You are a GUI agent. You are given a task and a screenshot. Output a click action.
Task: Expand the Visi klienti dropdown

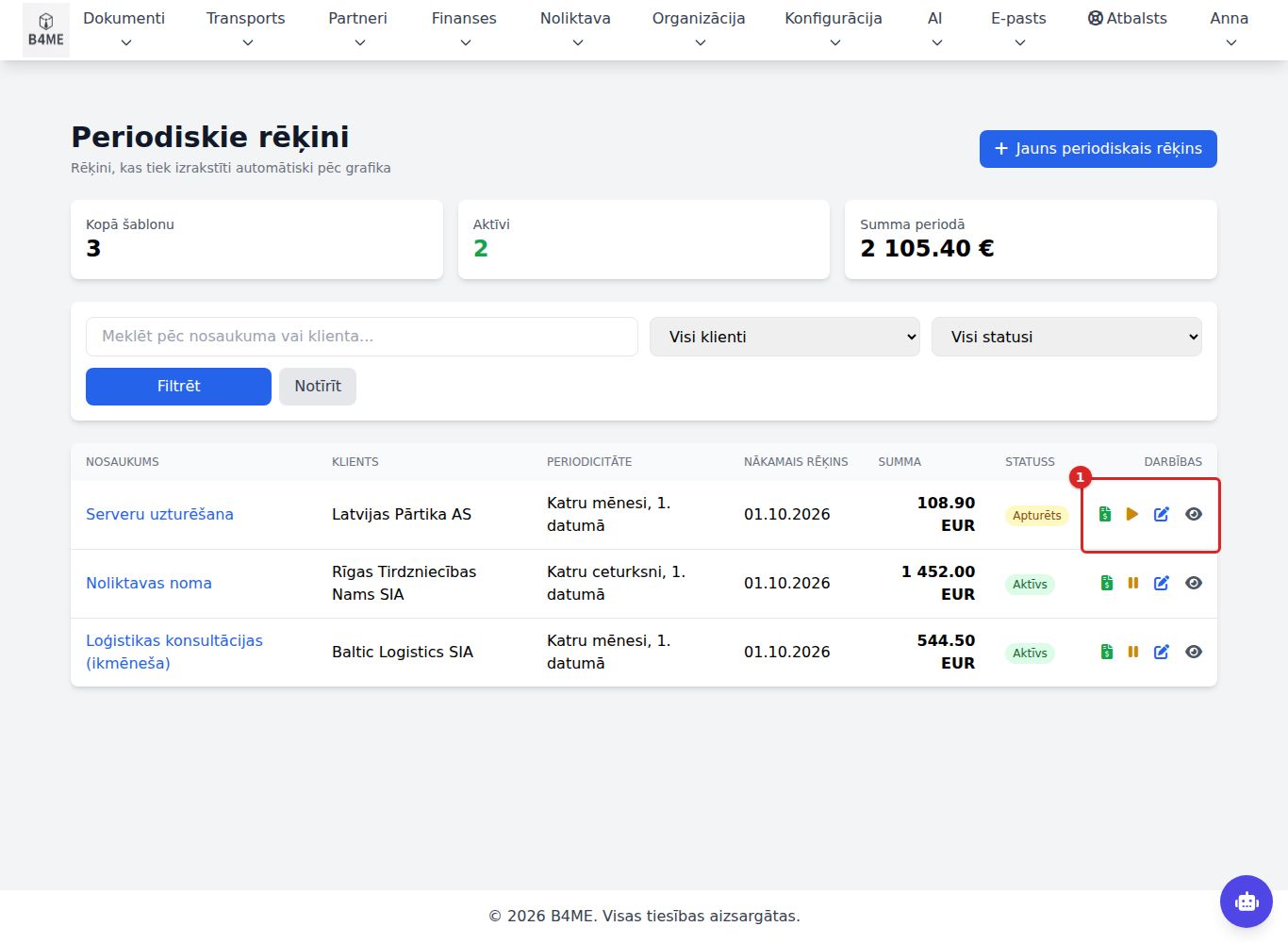tap(784, 337)
